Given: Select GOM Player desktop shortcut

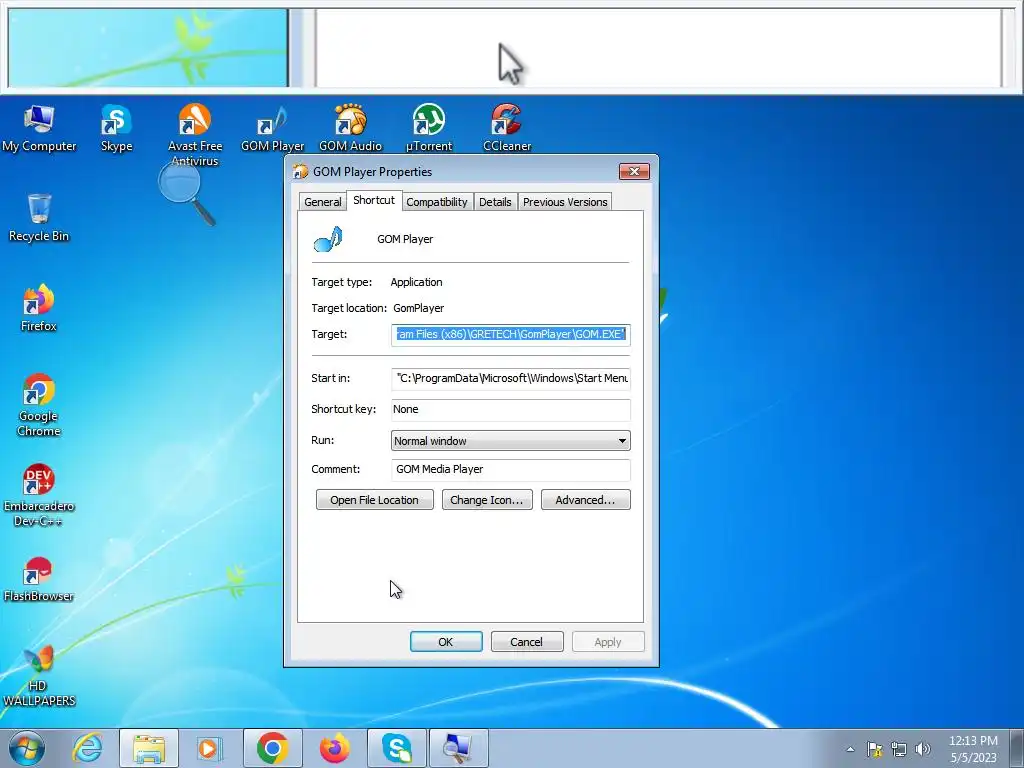Looking at the screenshot, I should [272, 128].
